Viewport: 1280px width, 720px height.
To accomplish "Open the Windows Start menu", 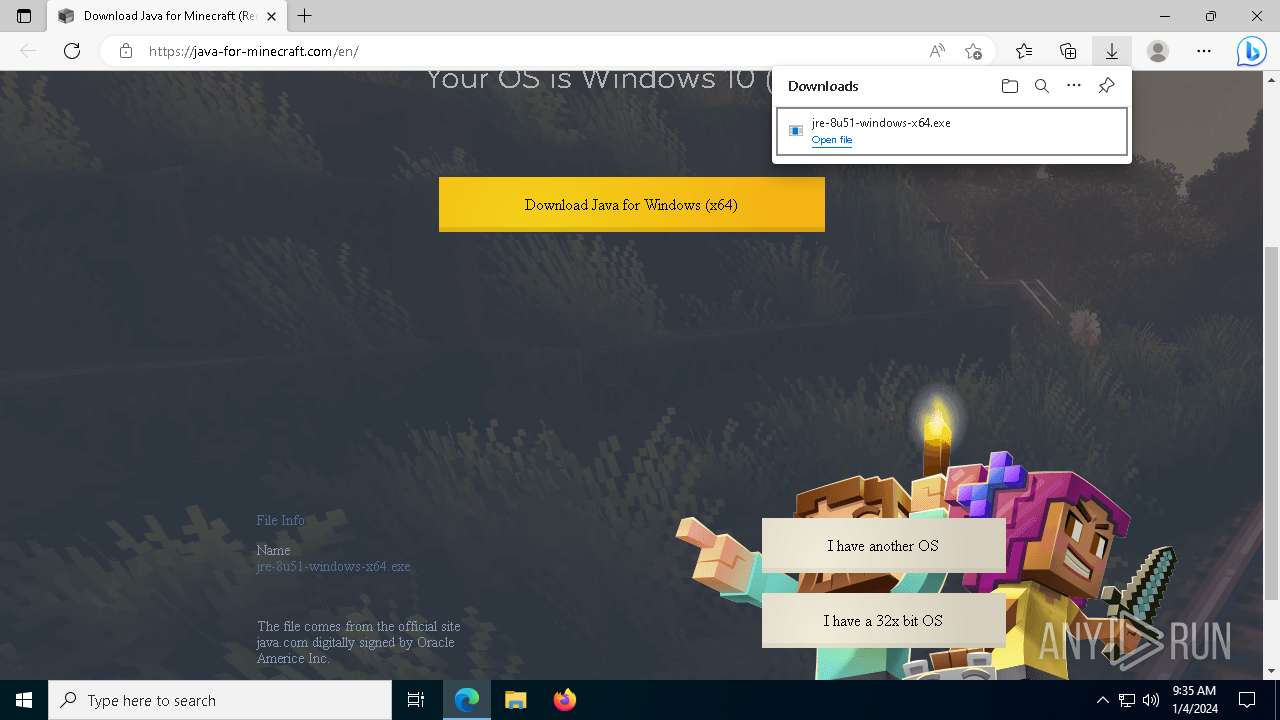I will tap(24, 700).
